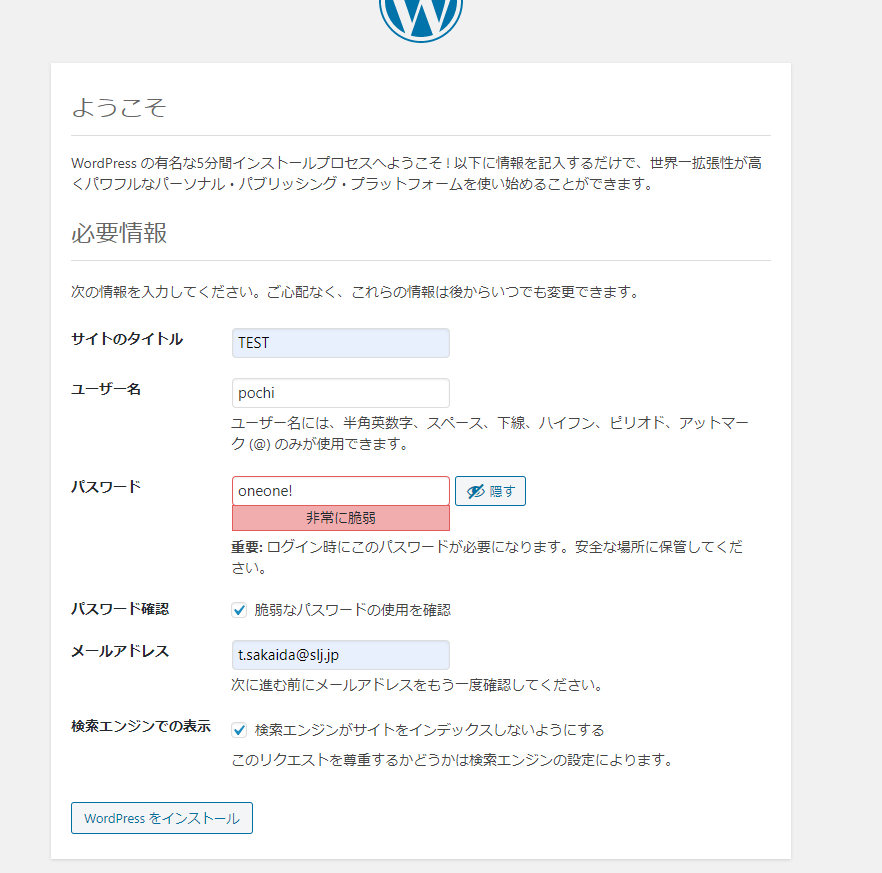Click the ようこそ heading
This screenshot has height=873, width=882.
pyautogui.click(x=119, y=107)
